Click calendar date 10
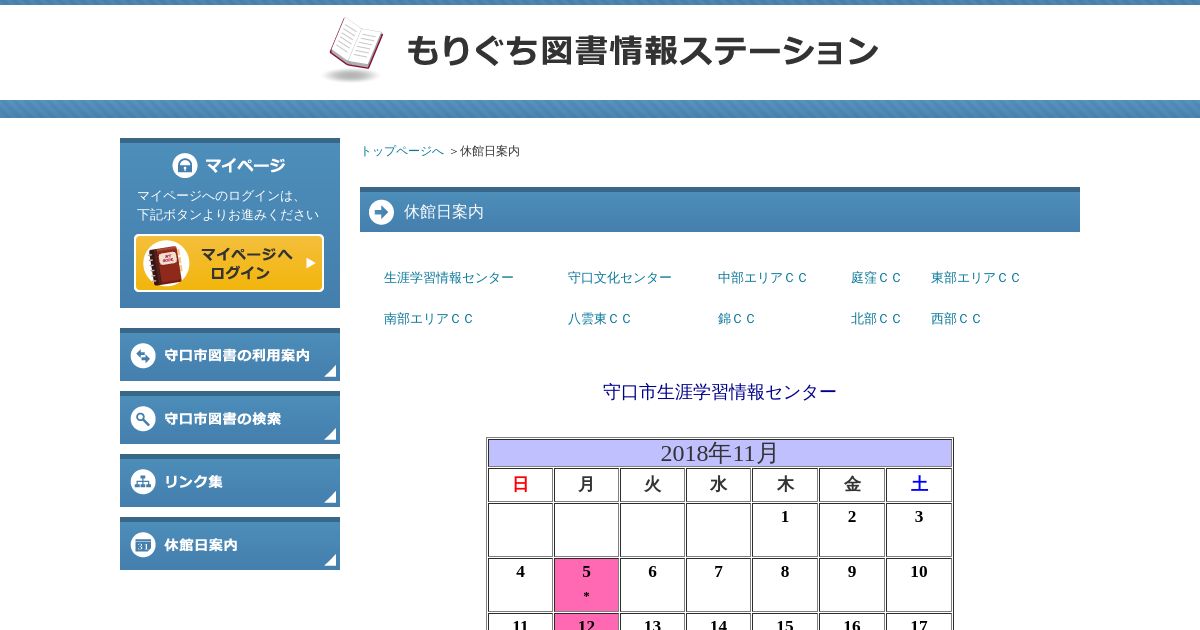Screen dimensions: 1200x630 (919, 585)
